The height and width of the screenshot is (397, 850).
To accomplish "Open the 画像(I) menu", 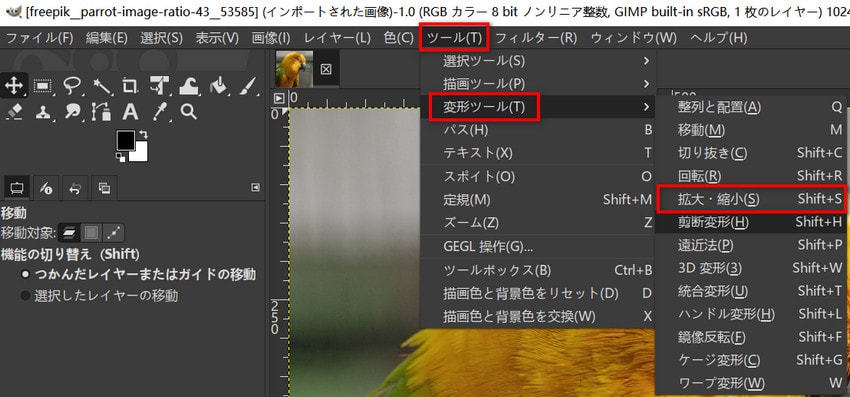I will pos(271,38).
